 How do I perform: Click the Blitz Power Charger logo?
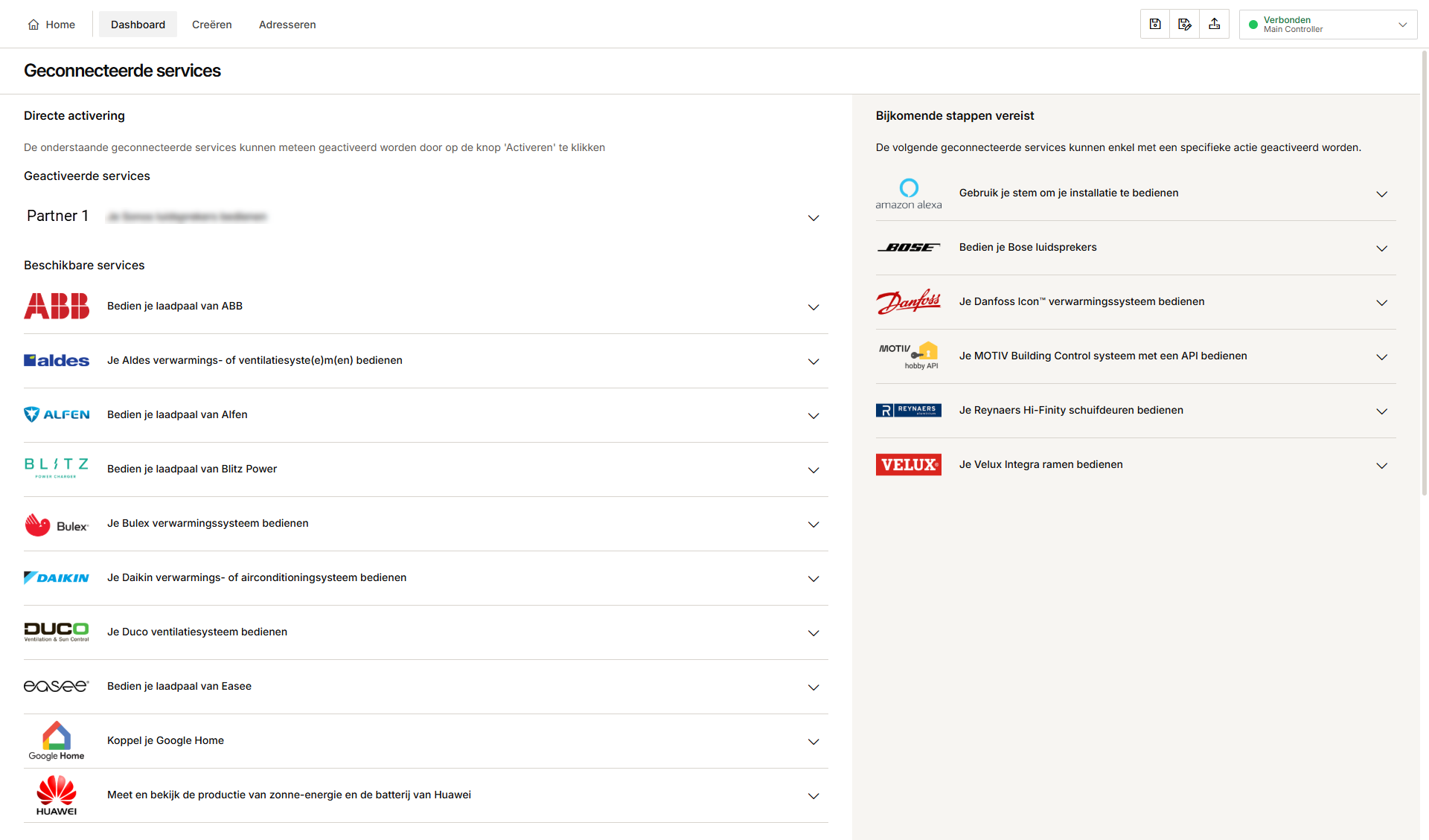[57, 468]
